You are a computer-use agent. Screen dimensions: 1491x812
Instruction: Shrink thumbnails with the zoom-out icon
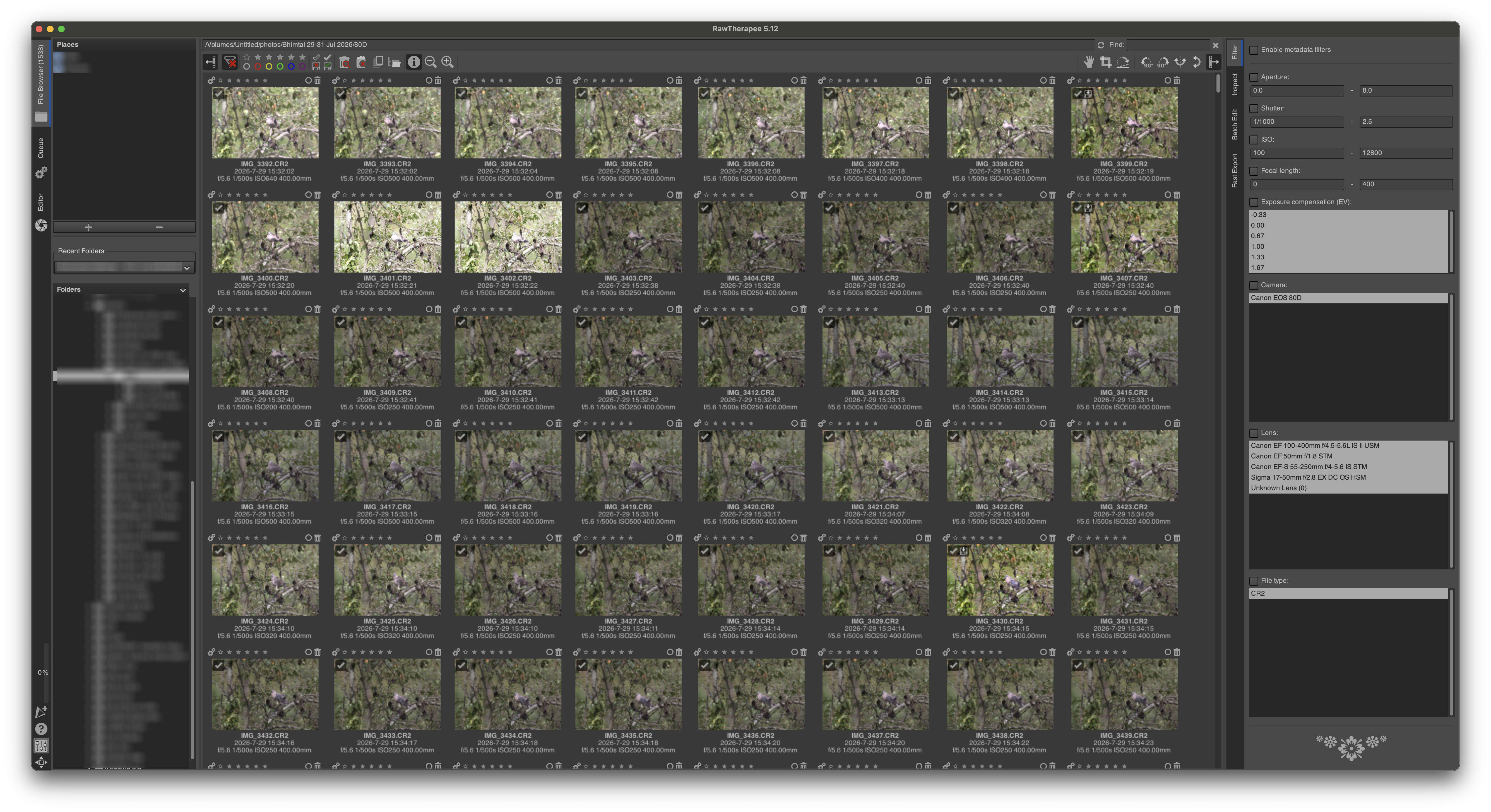coord(431,62)
